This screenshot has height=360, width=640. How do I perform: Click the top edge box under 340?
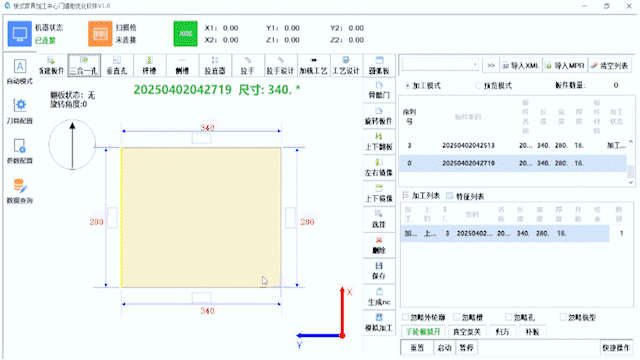[201, 138]
